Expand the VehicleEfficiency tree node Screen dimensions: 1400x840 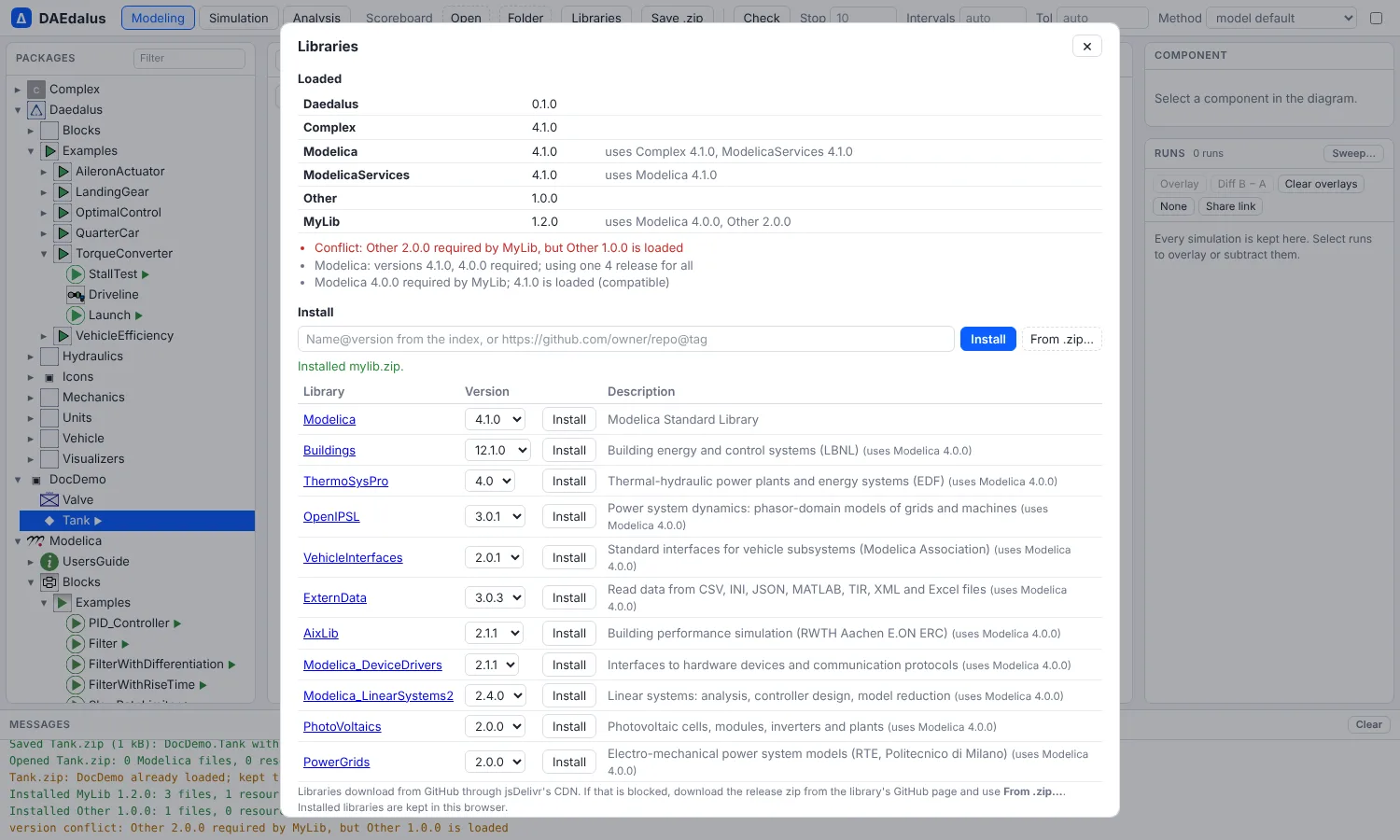point(44,336)
